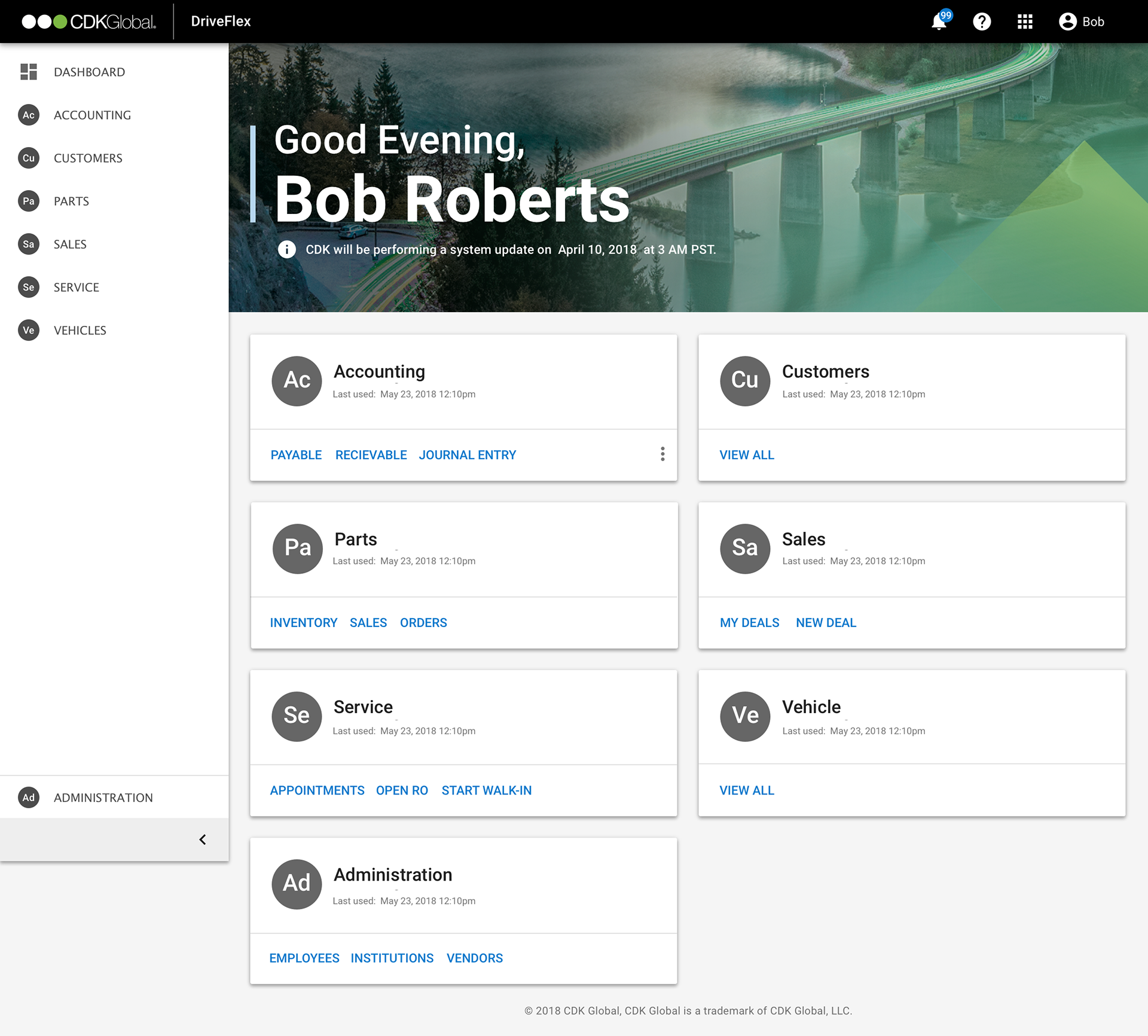Open START WALK-IN in Service card
The height and width of the screenshot is (1036, 1148).
coord(486,790)
